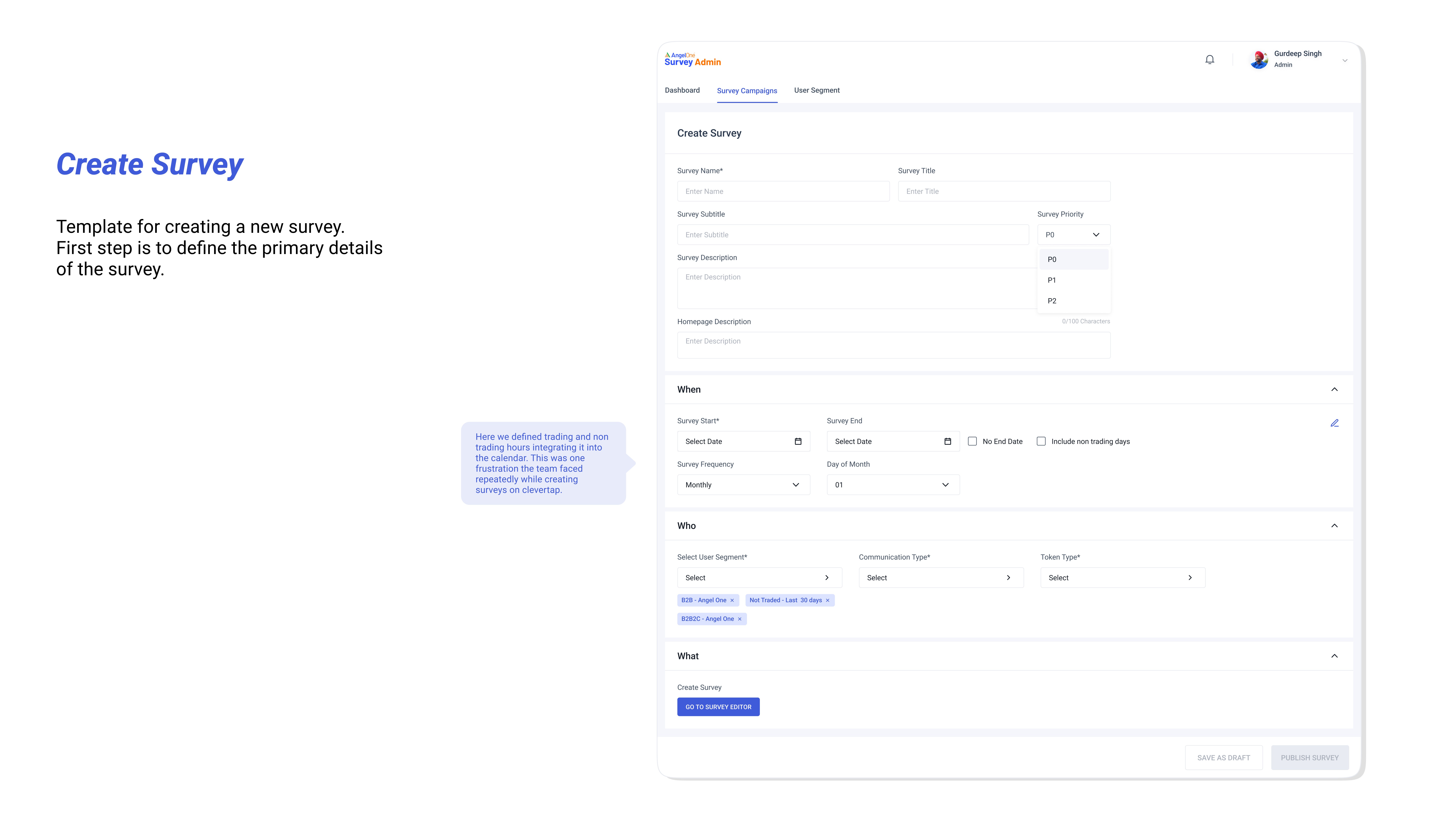This screenshot has height=819, width=1456.
Task: Click the pencil edit icon in When section
Action: coord(1334,423)
